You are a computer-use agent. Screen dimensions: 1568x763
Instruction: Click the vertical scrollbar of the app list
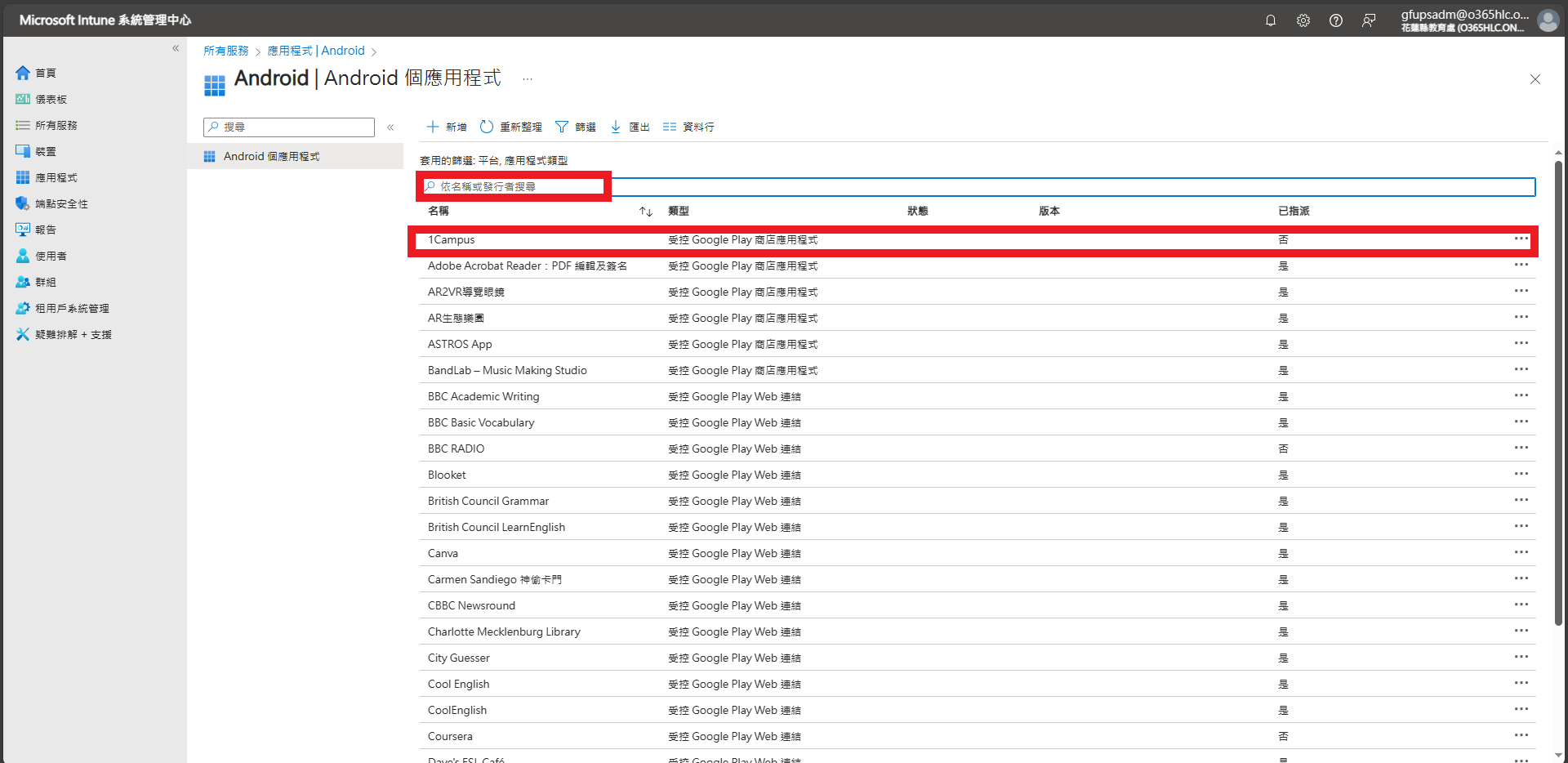pos(1558,392)
